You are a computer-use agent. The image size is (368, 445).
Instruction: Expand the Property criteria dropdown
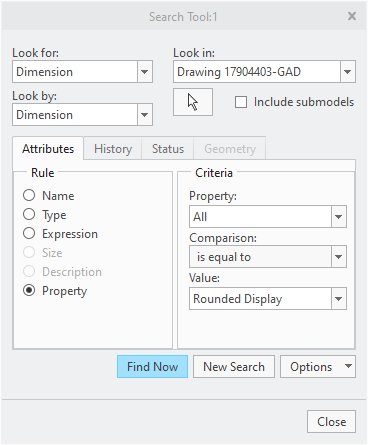click(339, 217)
